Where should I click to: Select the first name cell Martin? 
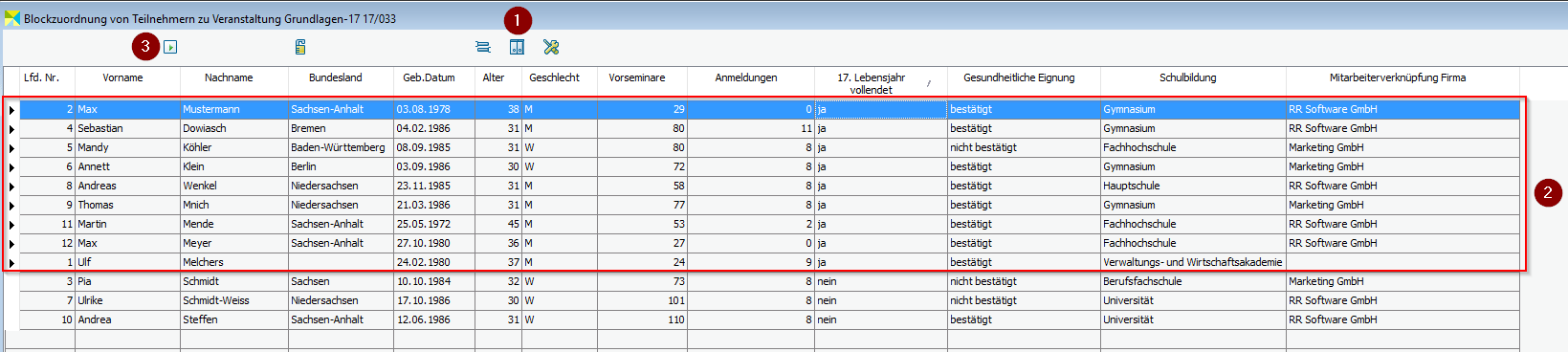(127, 224)
